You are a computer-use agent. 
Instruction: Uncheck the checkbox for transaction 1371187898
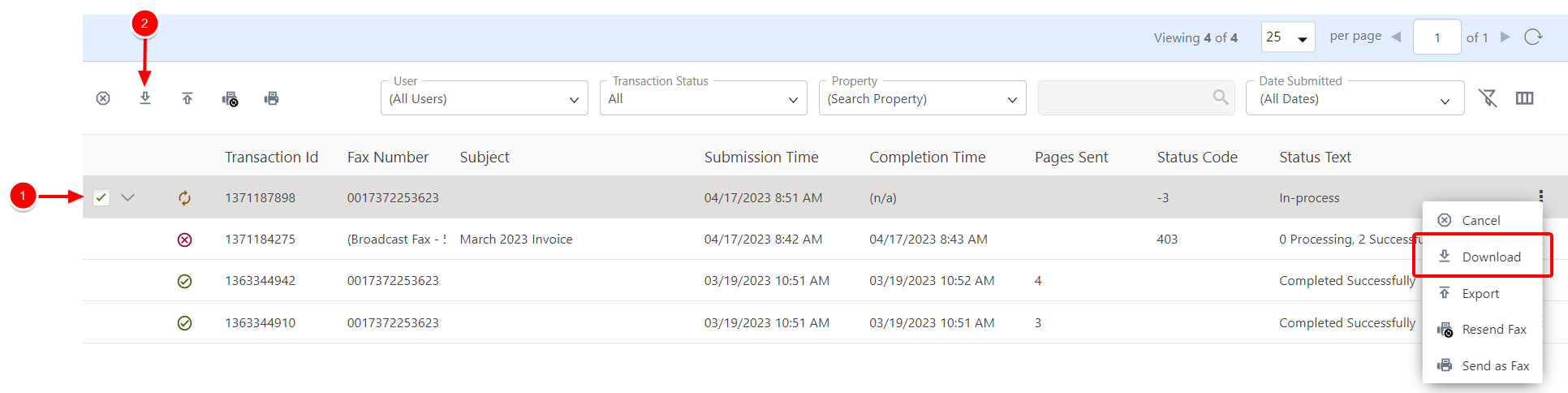(x=101, y=197)
